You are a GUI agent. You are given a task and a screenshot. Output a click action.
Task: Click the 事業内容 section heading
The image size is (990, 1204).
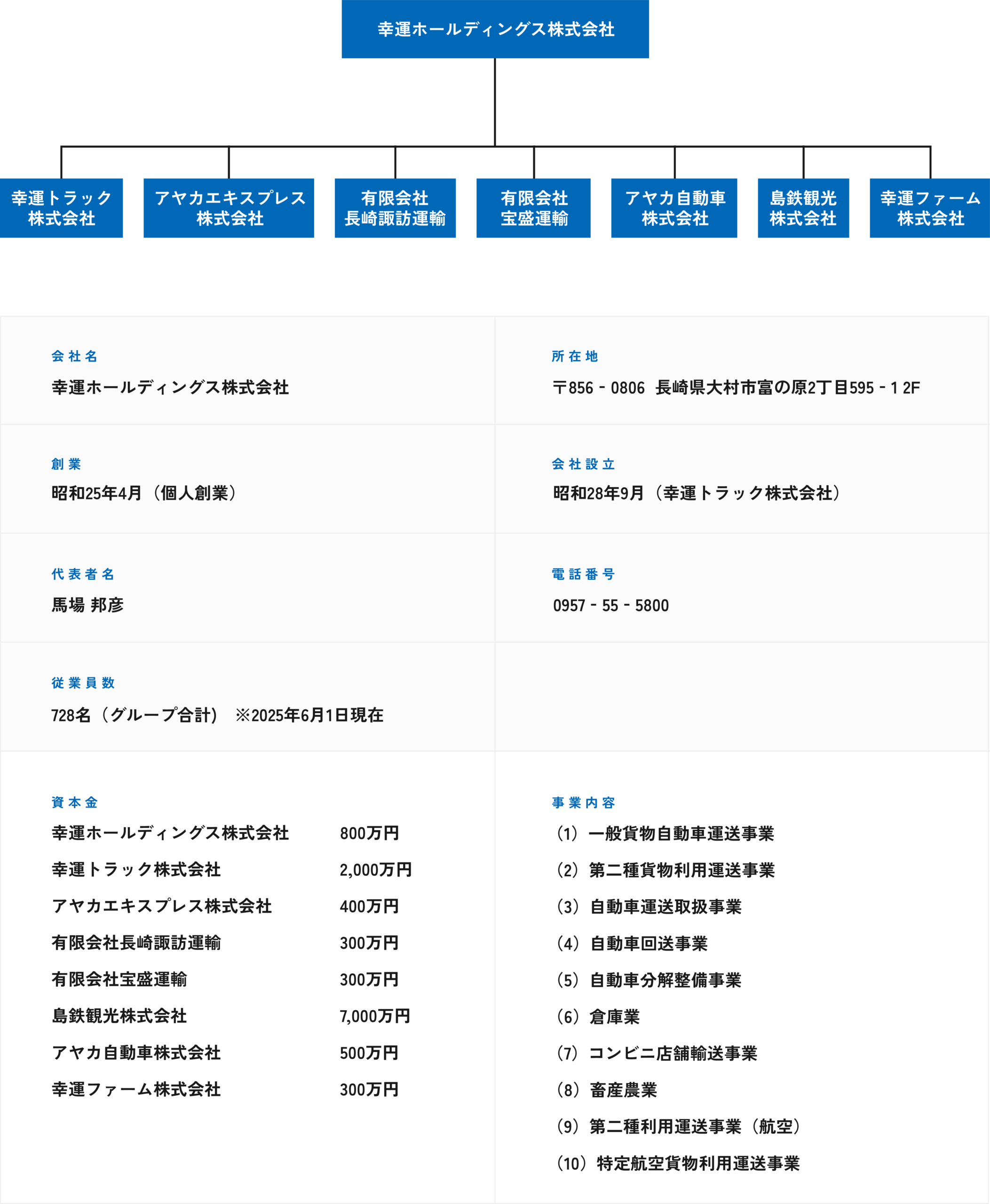(582, 818)
